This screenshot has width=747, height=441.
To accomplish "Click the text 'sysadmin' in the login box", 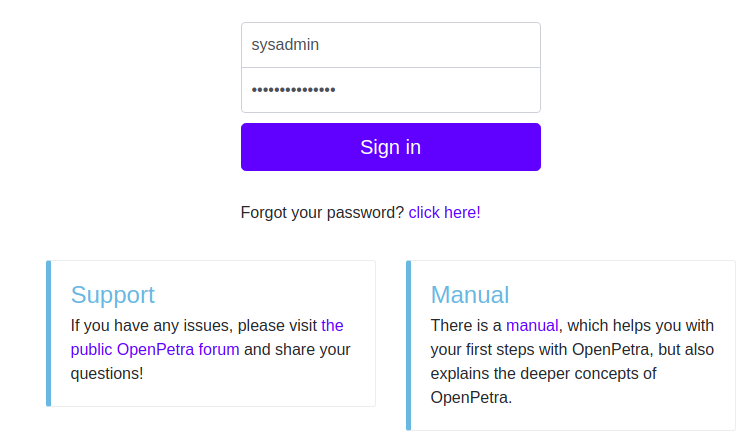I will (x=285, y=45).
